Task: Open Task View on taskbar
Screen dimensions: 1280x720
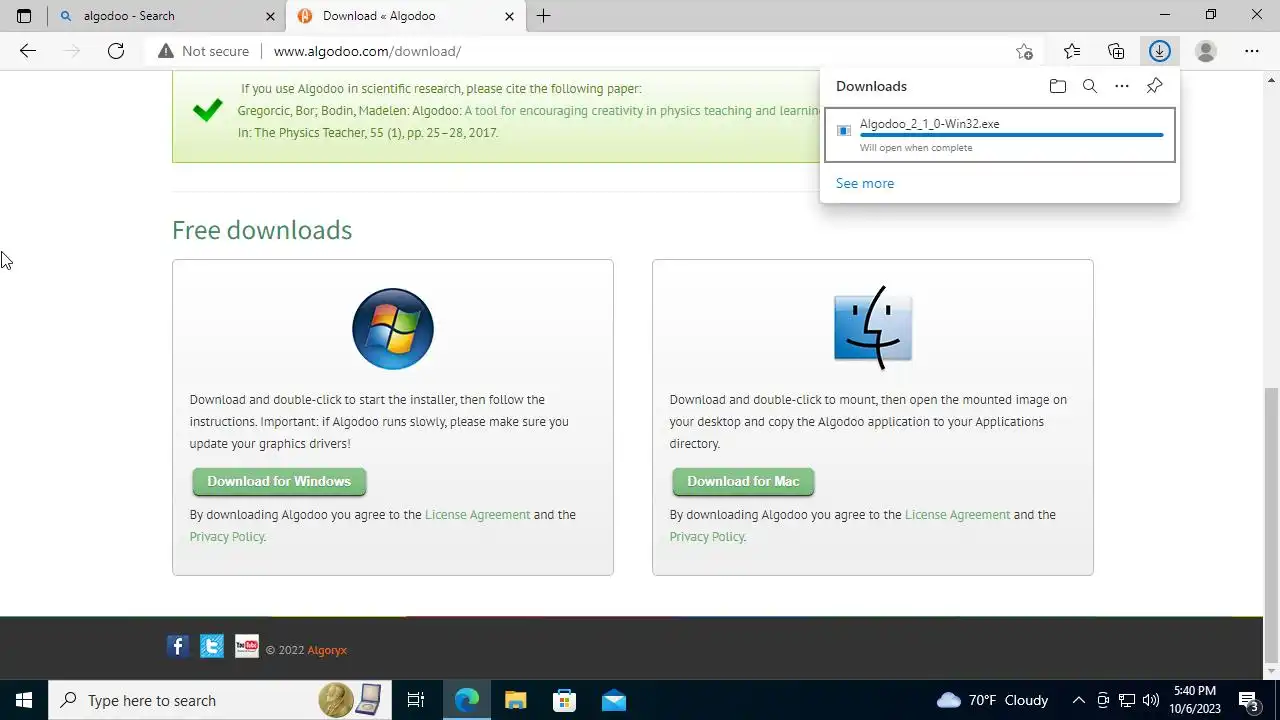Action: pos(416,700)
